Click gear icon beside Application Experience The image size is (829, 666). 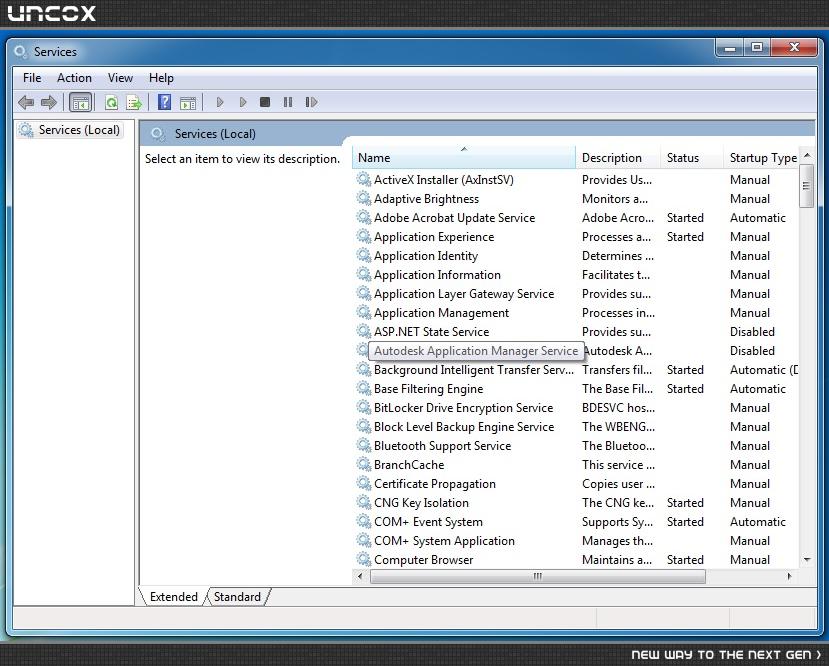point(363,236)
